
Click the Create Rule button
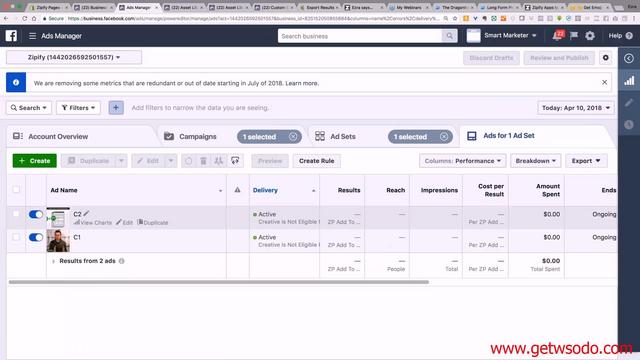point(316,161)
